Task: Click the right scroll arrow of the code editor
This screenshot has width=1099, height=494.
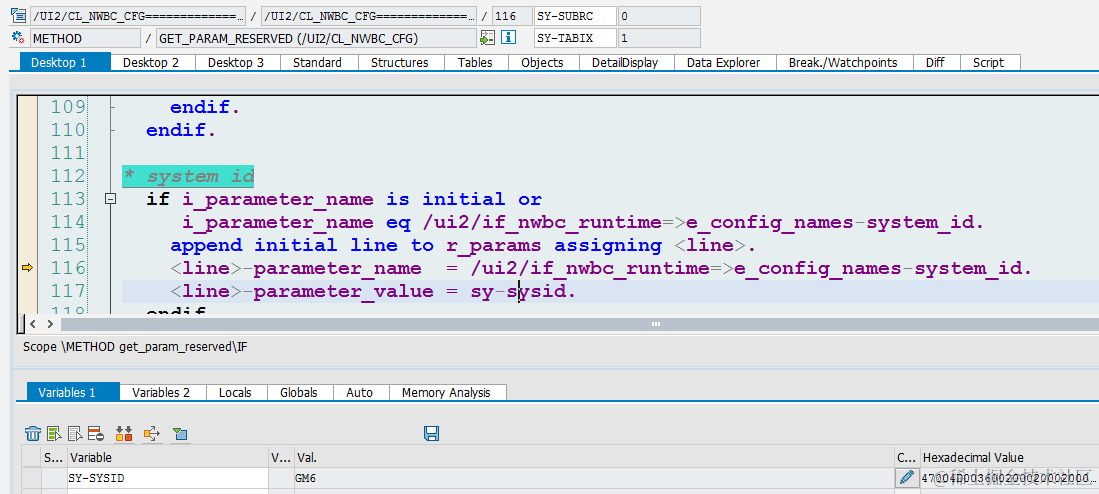Action: 50,324
